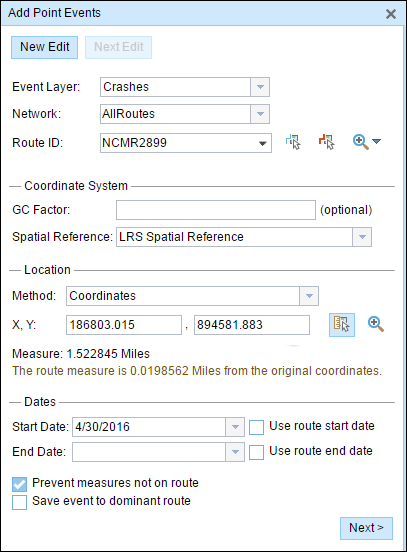
Task: Enable Use route end date checkbox
Action: pos(256,452)
